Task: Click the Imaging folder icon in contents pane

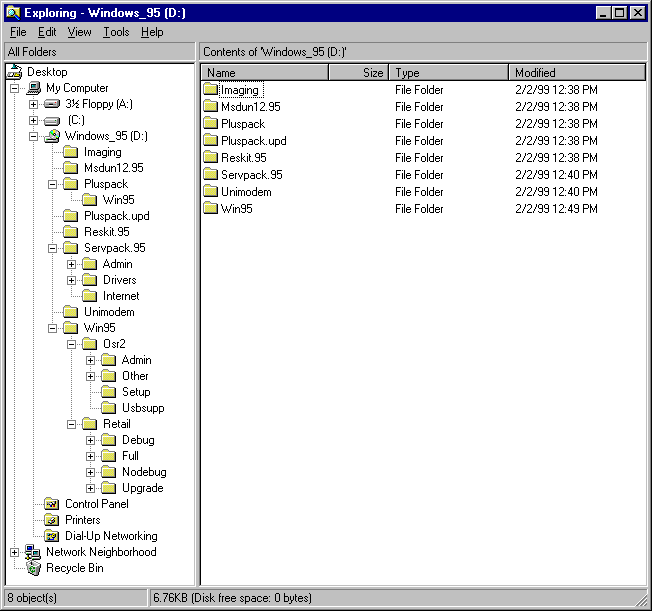Action: pos(211,89)
